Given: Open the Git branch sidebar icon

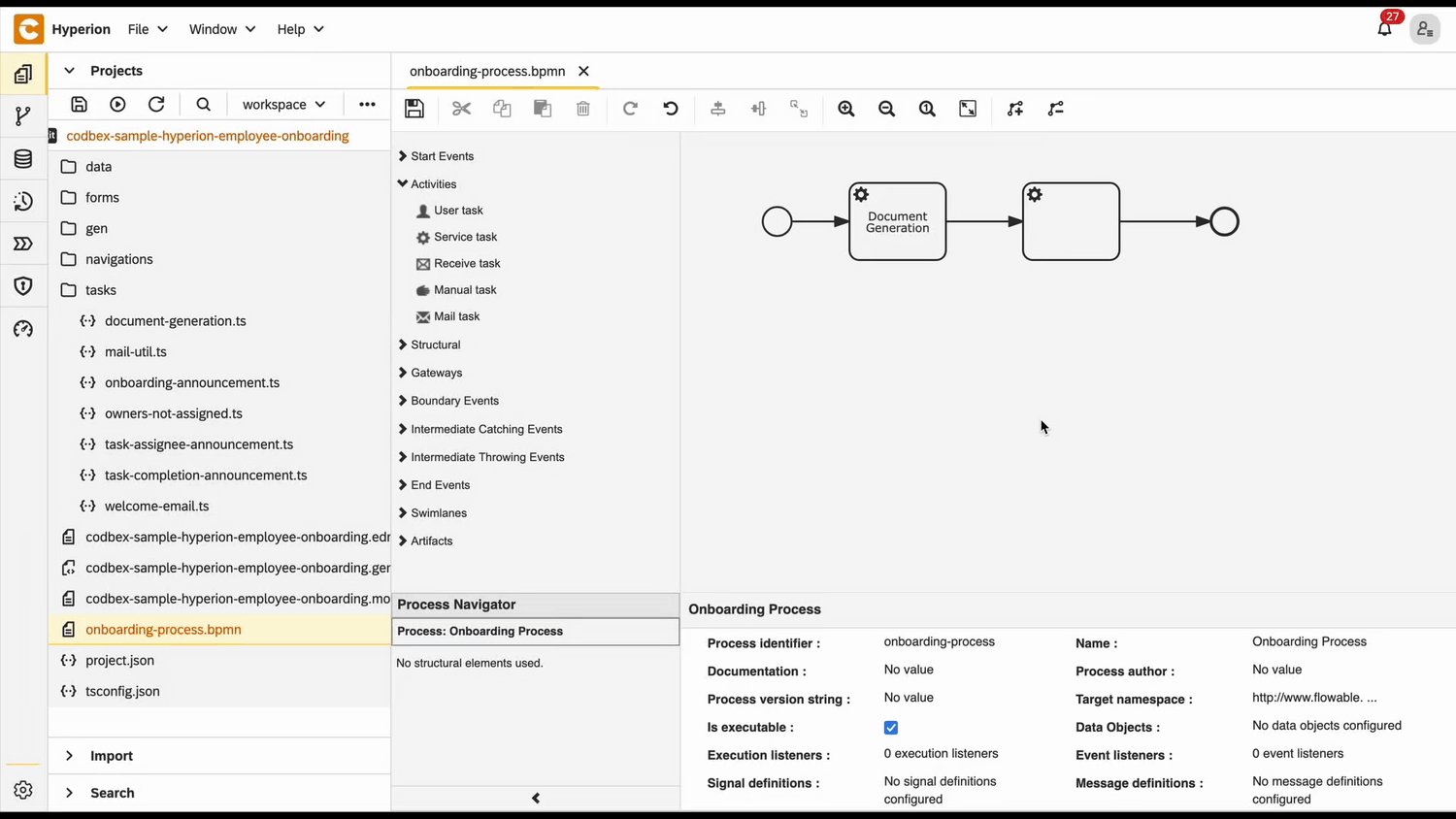Looking at the screenshot, I should 23,116.
